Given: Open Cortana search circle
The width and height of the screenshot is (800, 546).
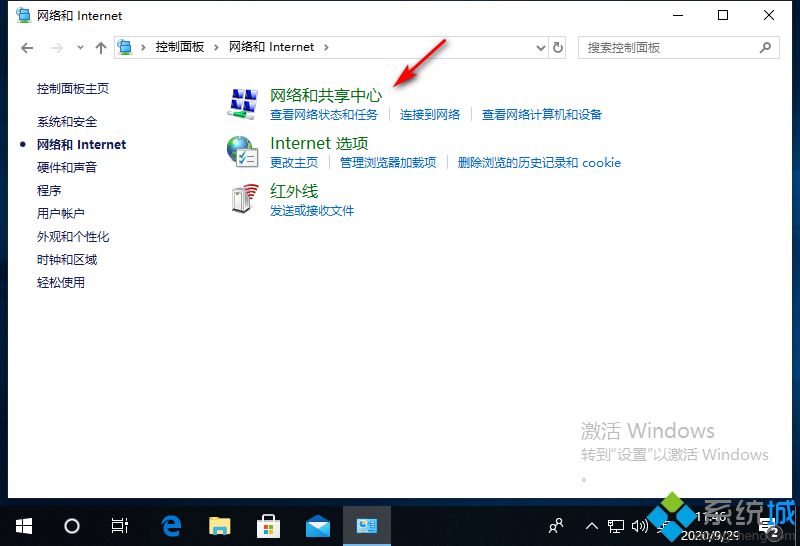Looking at the screenshot, I should click(x=71, y=526).
